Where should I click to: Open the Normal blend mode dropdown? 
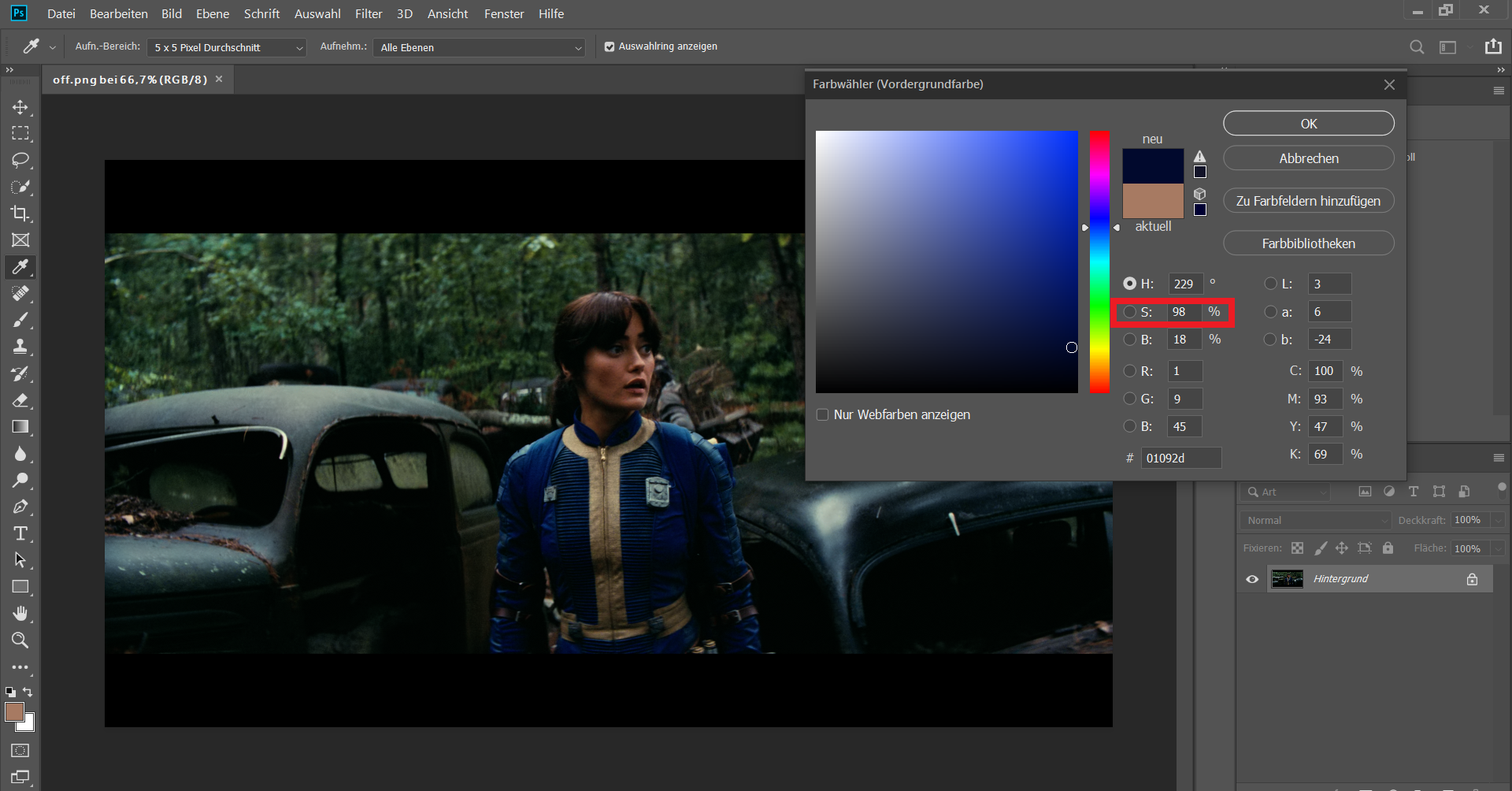pos(1316,521)
